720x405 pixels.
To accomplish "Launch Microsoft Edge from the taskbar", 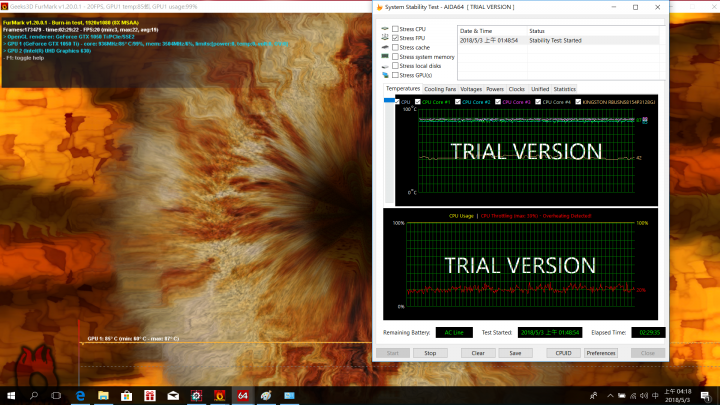I will (x=80, y=395).
